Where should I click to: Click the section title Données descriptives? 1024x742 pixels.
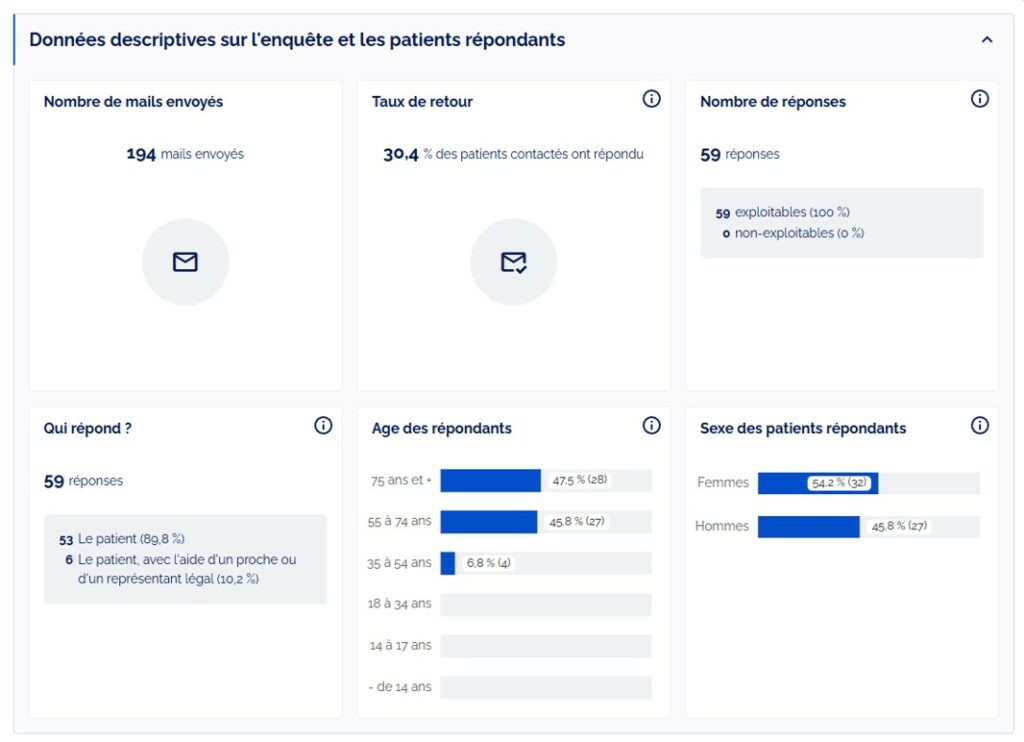click(x=297, y=40)
